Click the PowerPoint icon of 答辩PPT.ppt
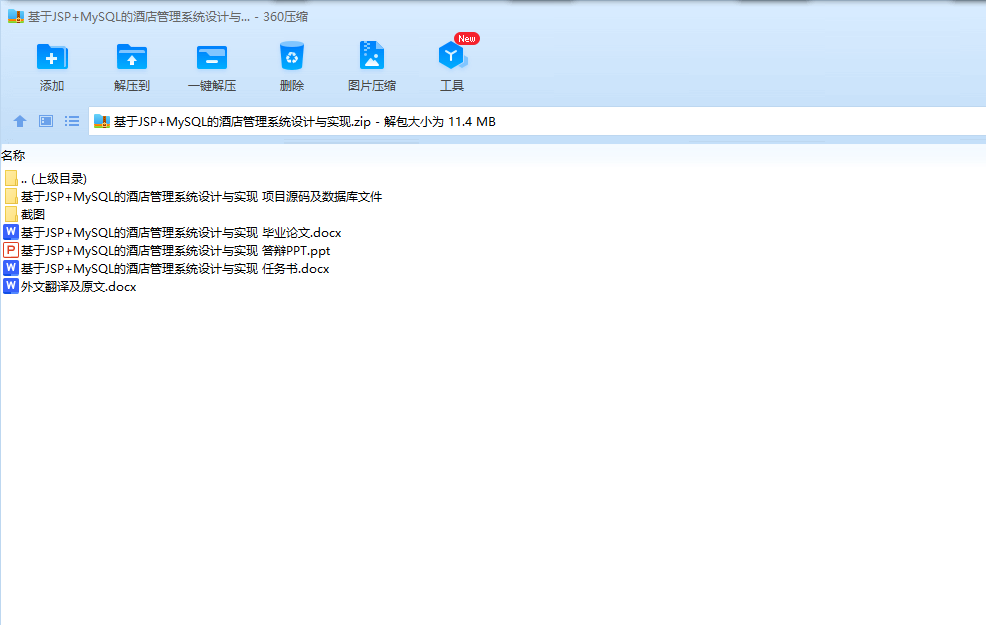The image size is (986, 625). click(x=11, y=250)
